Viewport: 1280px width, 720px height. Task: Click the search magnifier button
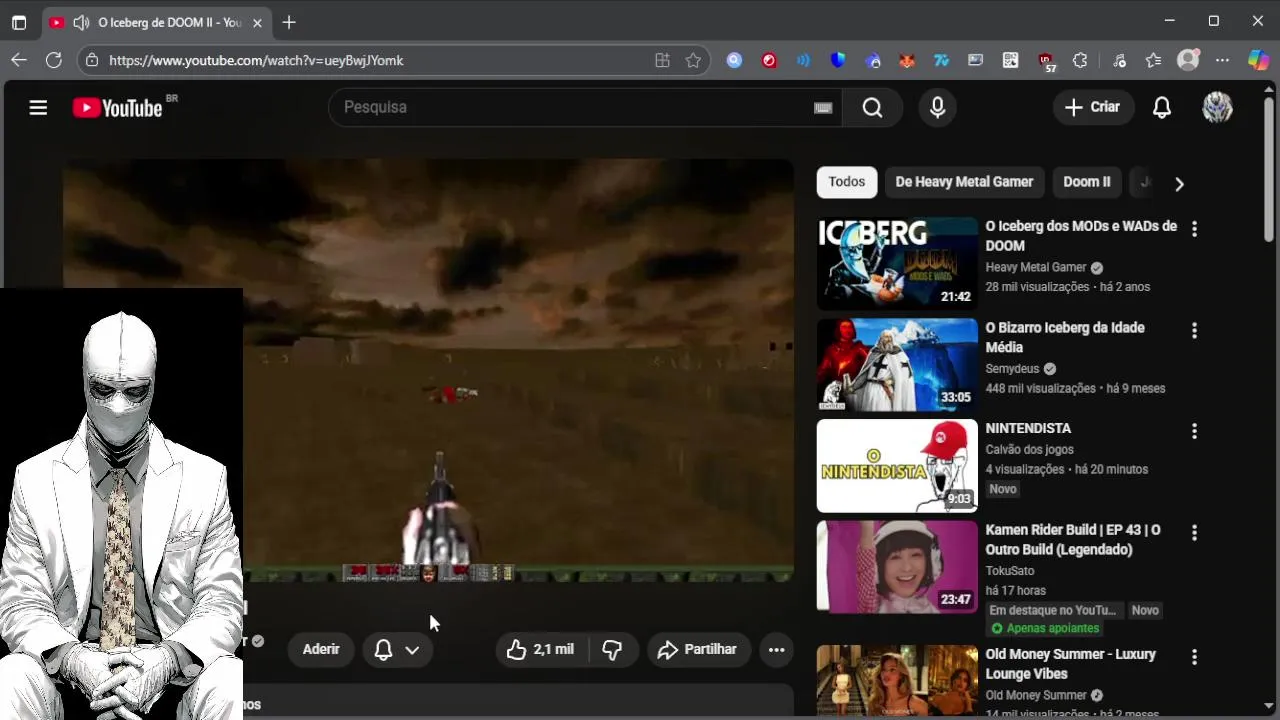872,107
